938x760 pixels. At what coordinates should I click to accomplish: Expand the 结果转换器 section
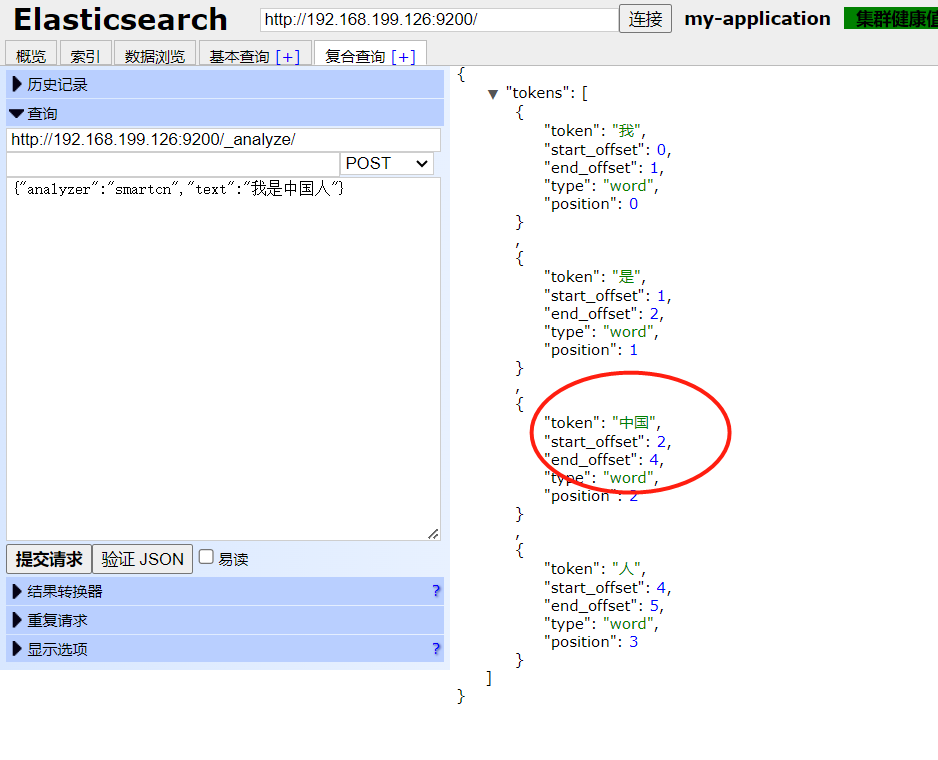point(225,591)
